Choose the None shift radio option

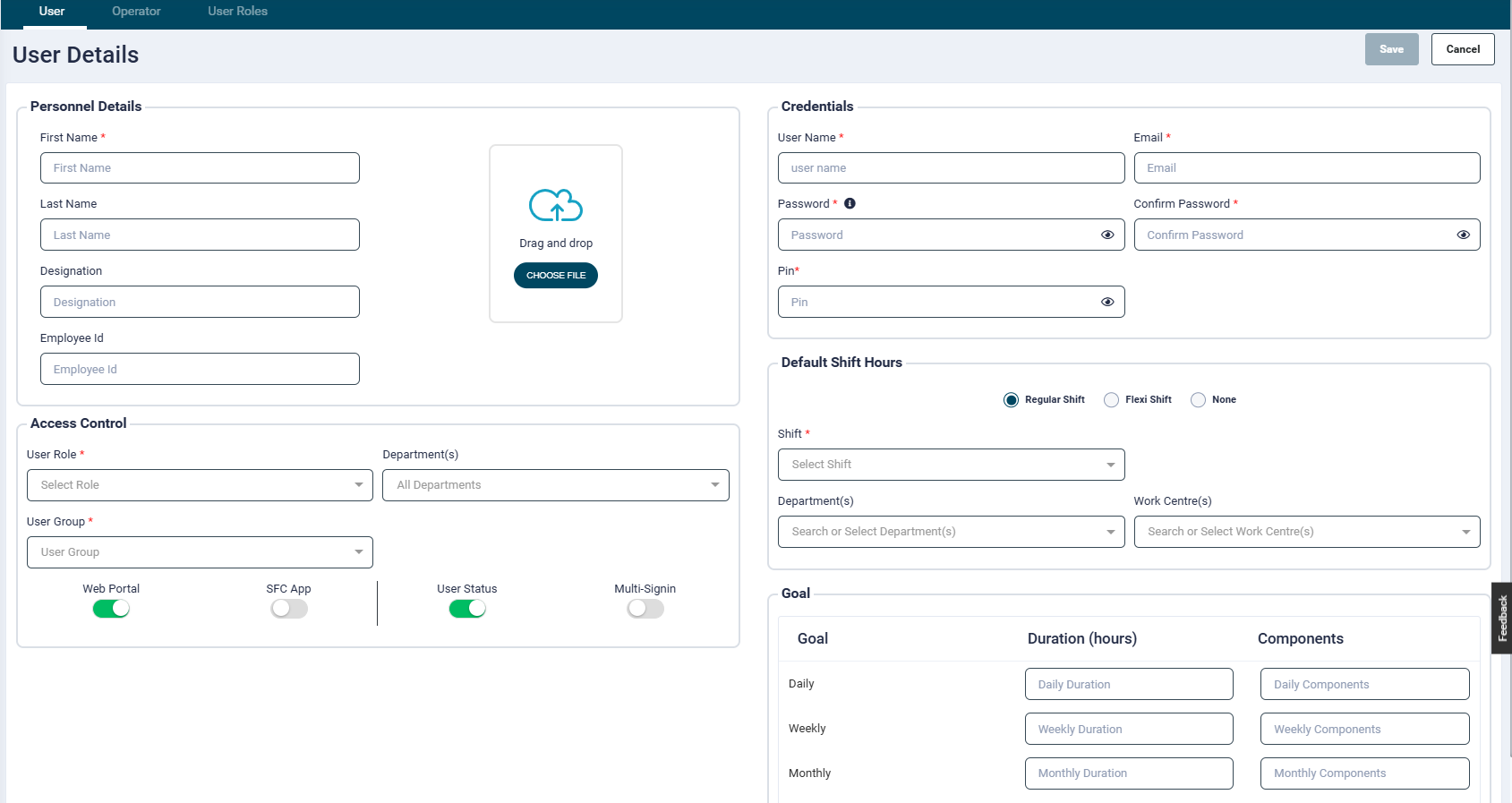(x=1198, y=400)
